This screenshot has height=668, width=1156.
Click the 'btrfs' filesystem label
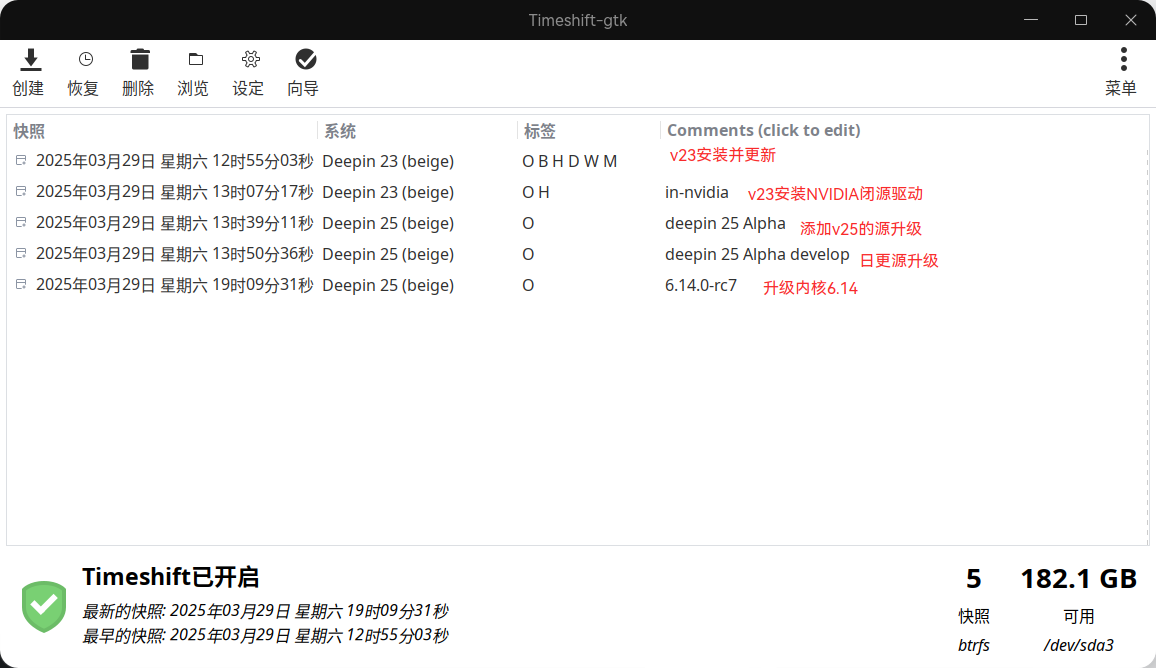tap(974, 645)
